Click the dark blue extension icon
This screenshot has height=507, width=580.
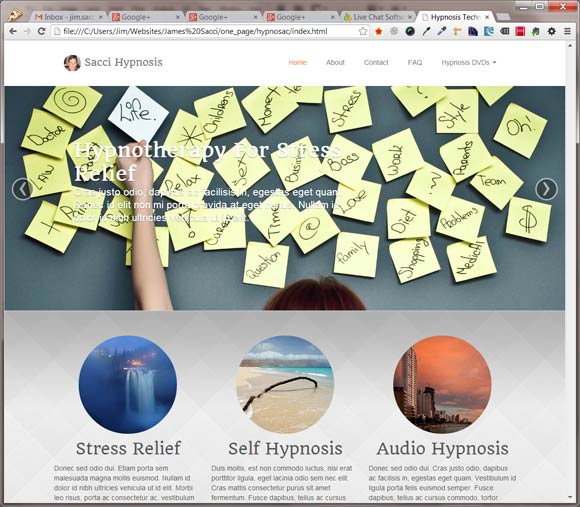(x=473, y=31)
